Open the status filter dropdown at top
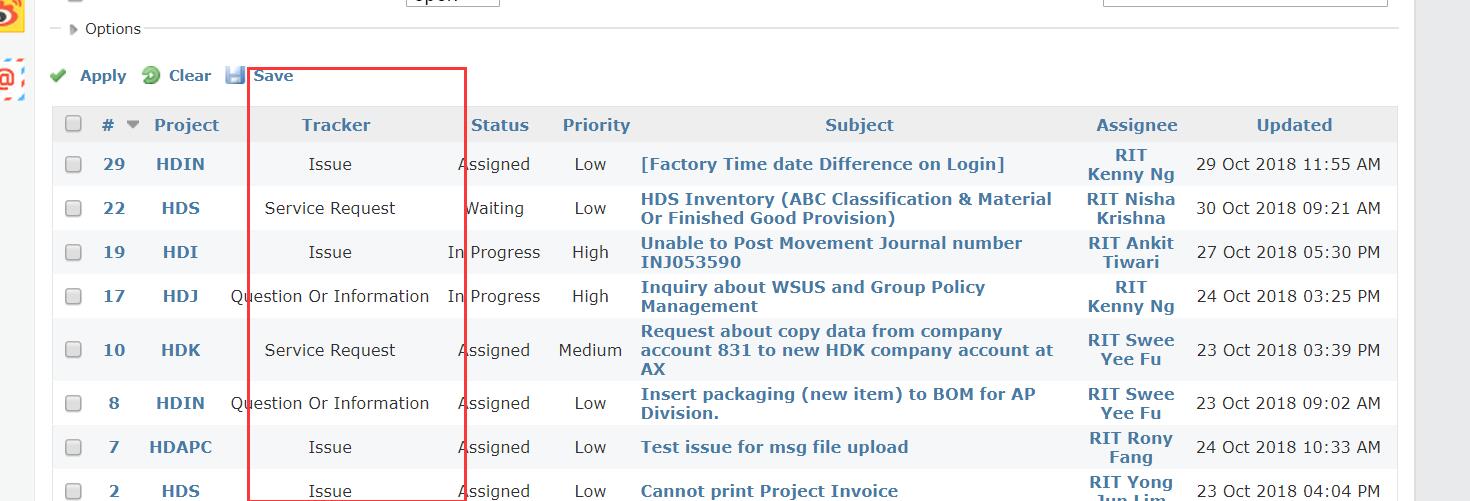Image resolution: width=1470 pixels, height=501 pixels. [452, 3]
